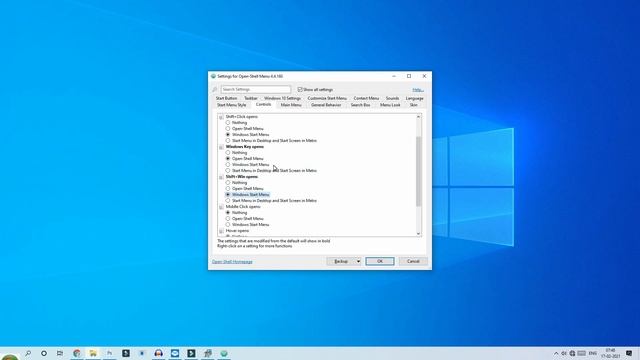
Task: Click the setting icon beside Middle Click opens
Action: [221, 207]
